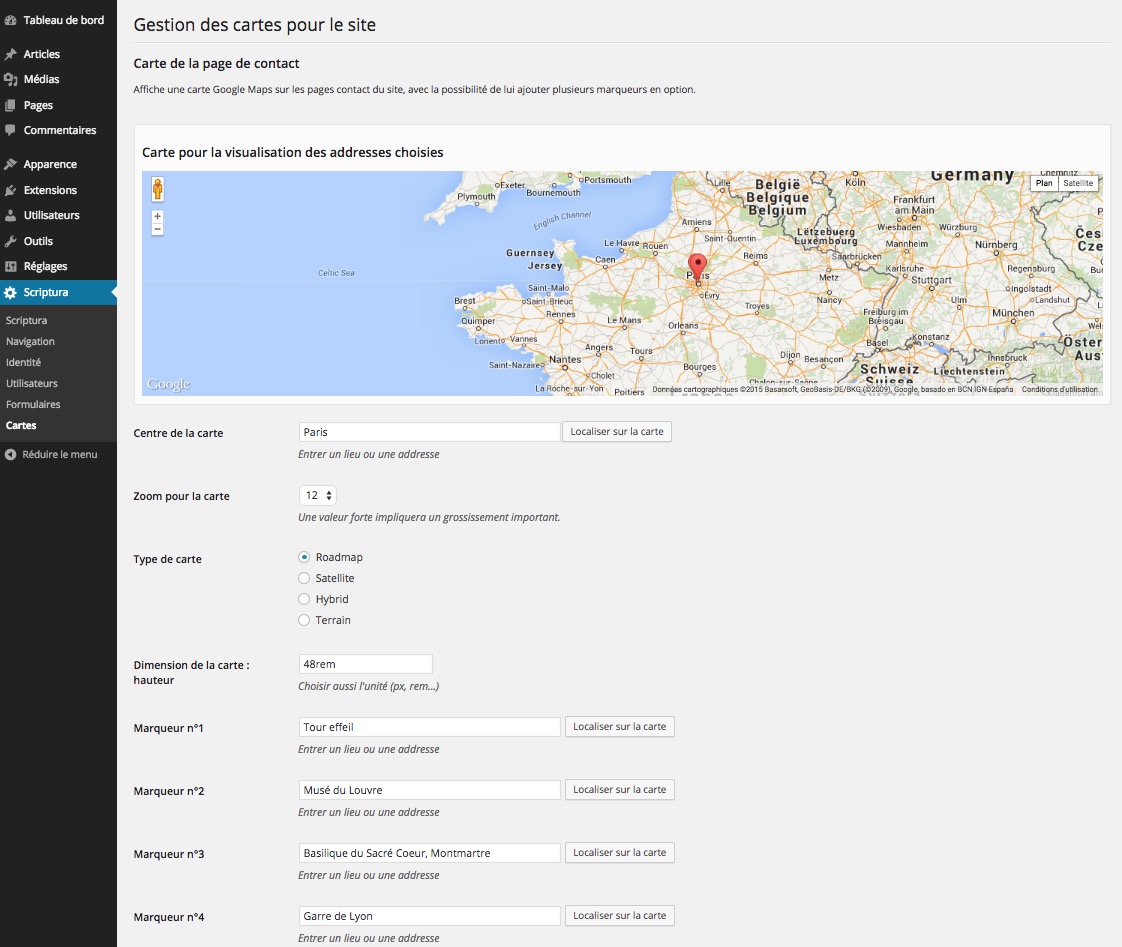
Task: Click the Street View pegman icon
Action: tap(157, 189)
